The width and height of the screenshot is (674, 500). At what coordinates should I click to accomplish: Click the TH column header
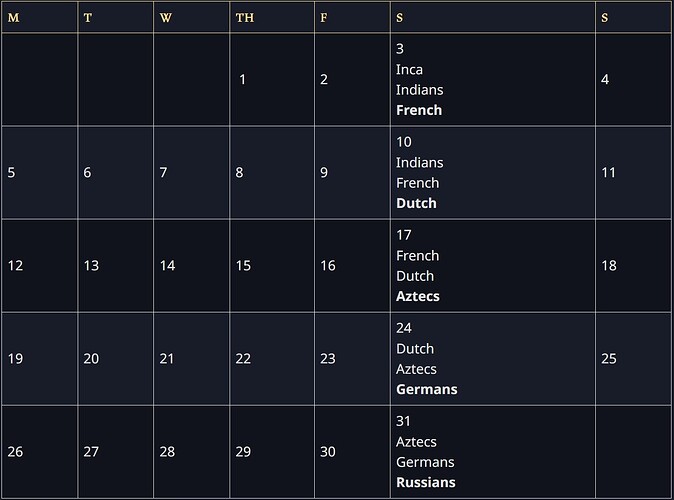(x=244, y=18)
